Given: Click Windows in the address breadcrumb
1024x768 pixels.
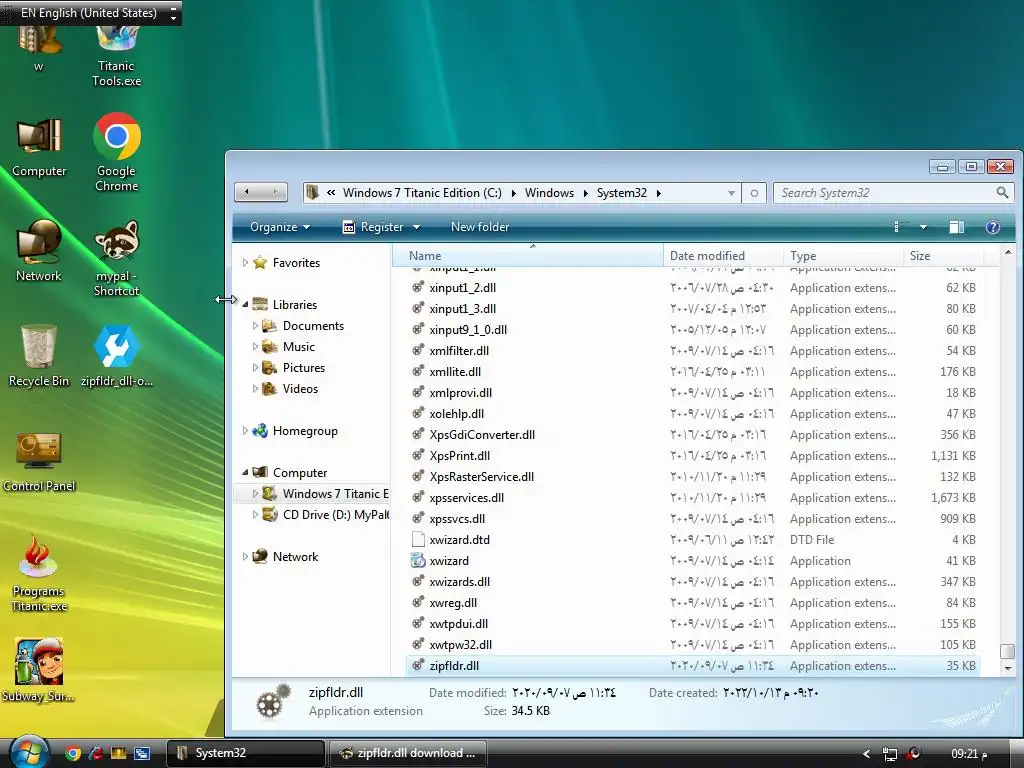Looking at the screenshot, I should coord(549,193).
